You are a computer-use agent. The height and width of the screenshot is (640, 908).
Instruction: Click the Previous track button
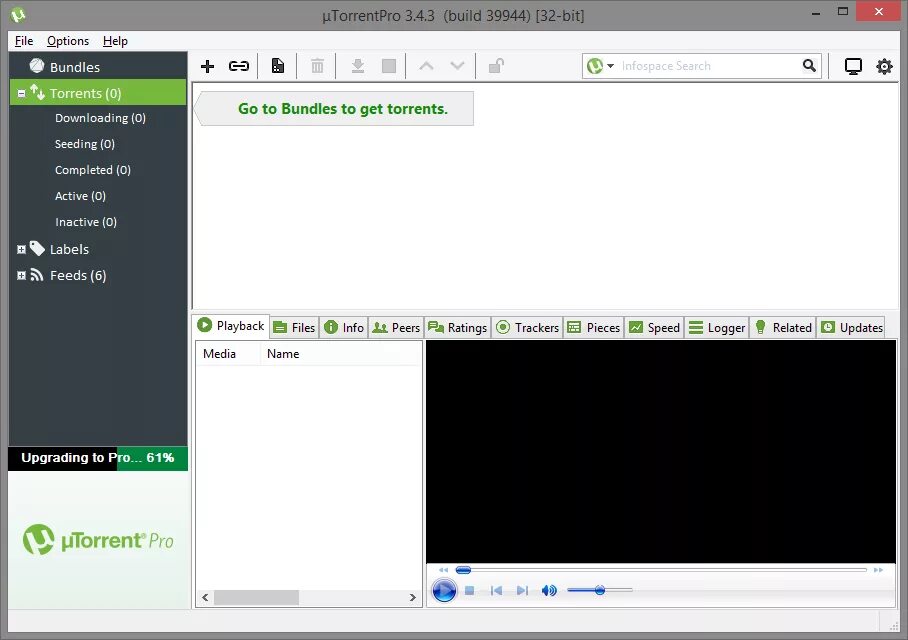(x=496, y=591)
